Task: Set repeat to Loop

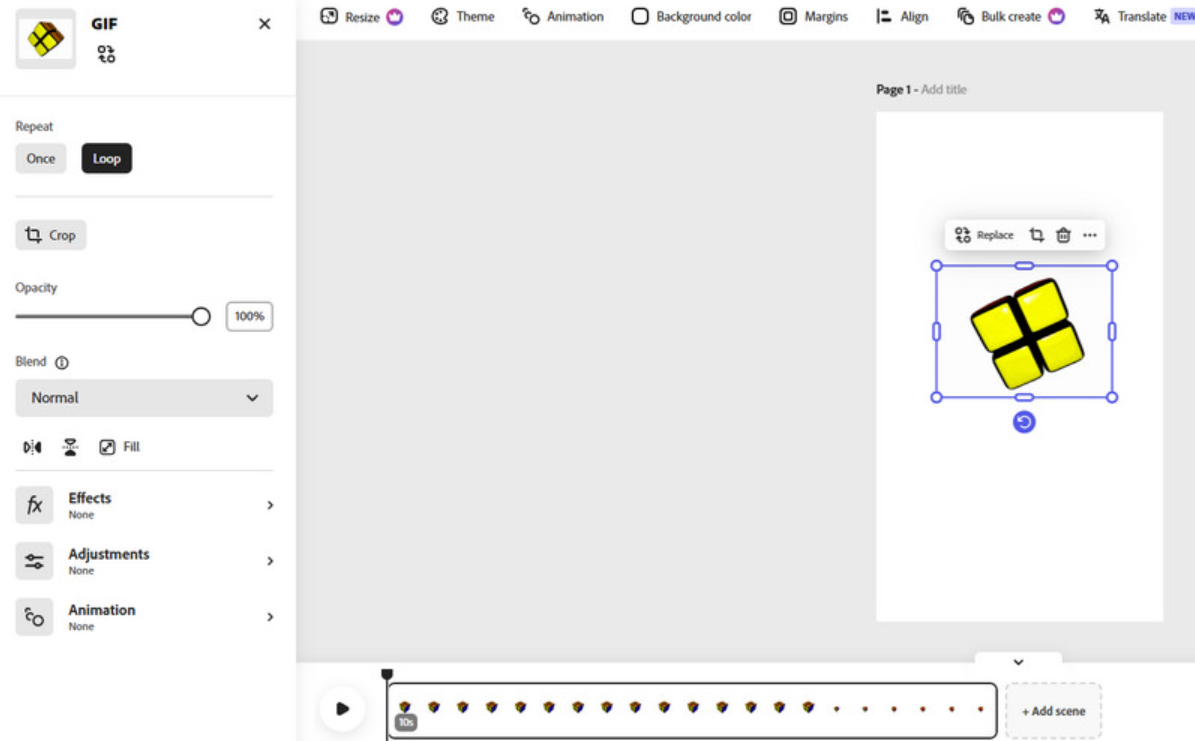Action: 107,159
